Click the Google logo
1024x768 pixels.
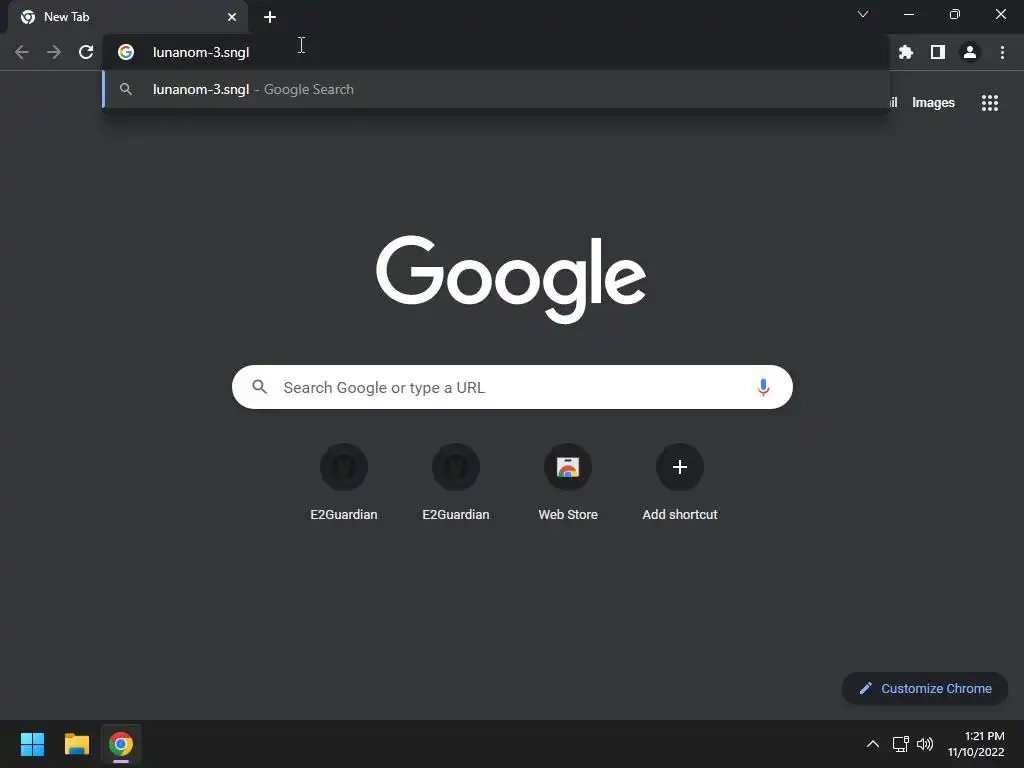(511, 279)
